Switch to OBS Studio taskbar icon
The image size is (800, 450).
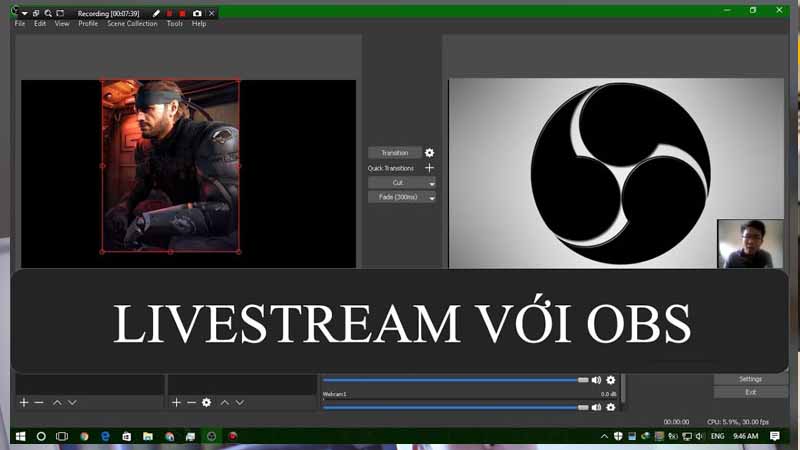(x=211, y=436)
